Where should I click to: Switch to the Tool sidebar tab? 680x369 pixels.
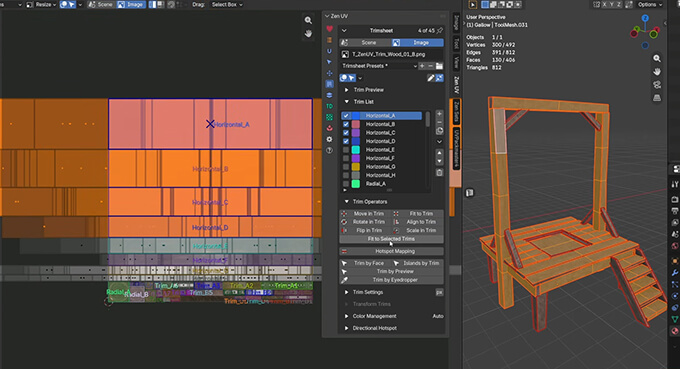point(456,43)
